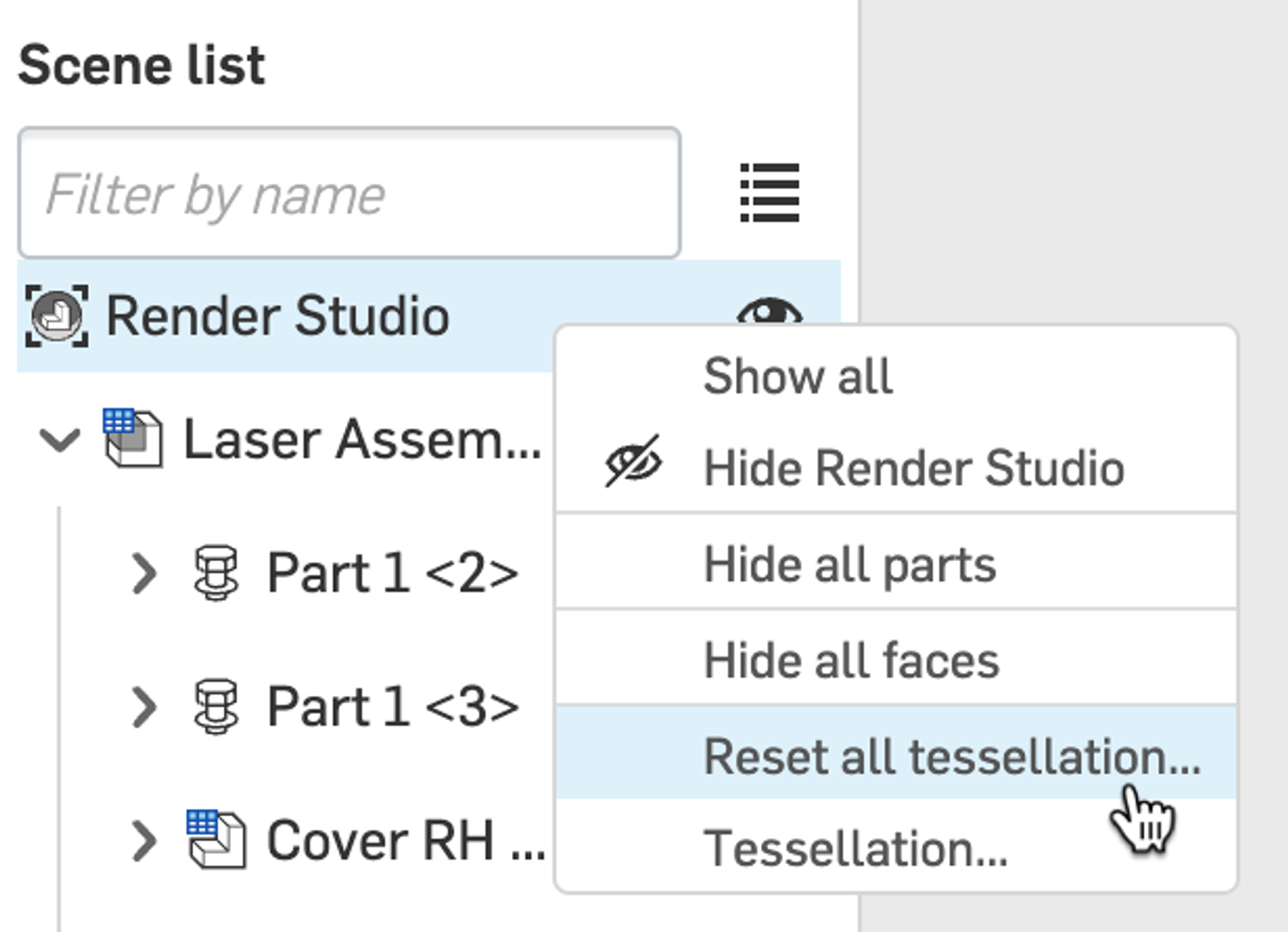Viewport: 1288px width, 932px height.
Task: Select Hide all faces option
Action: pyautogui.click(x=851, y=661)
